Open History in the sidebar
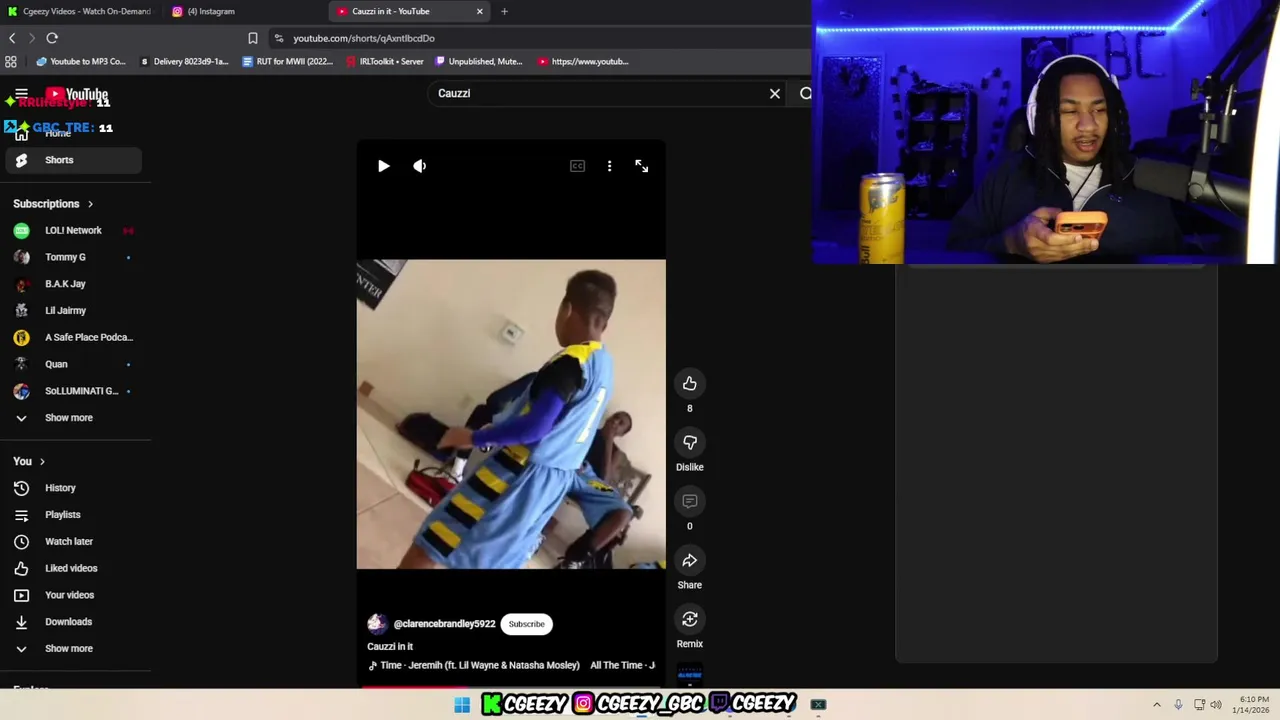Viewport: 1280px width, 720px height. (73, 488)
